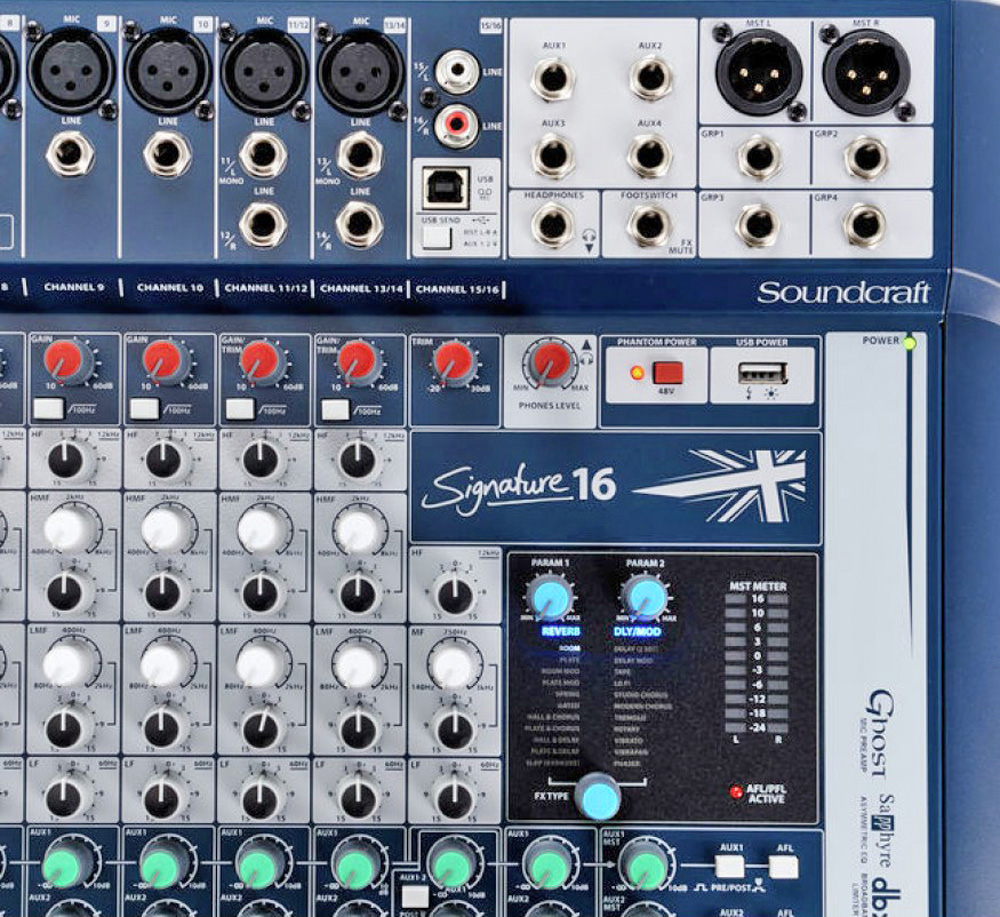1000x917 pixels.
Task: Select the FOOTSWITCH FX MUTE jack
Action: click(x=649, y=224)
